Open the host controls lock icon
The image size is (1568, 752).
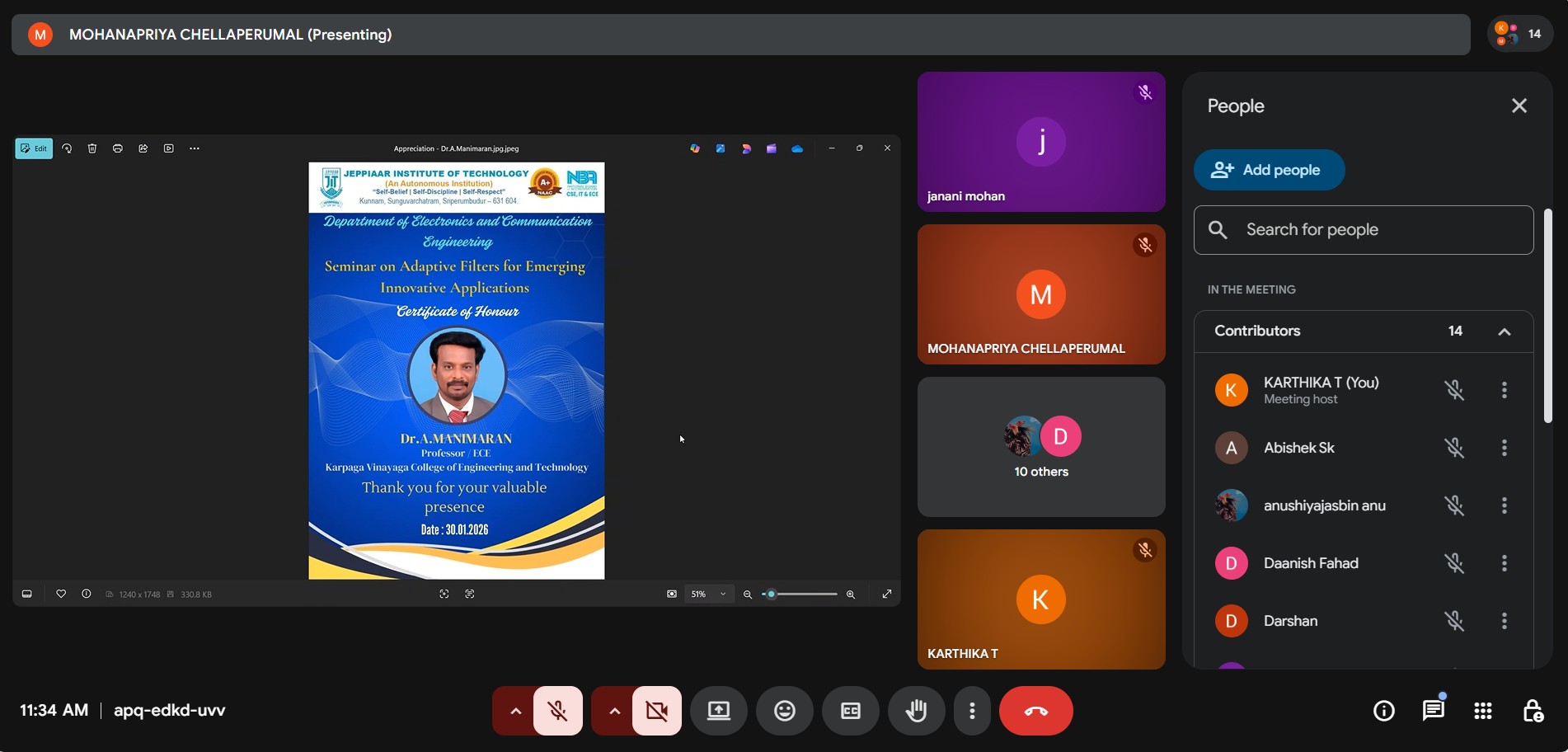pos(1533,711)
